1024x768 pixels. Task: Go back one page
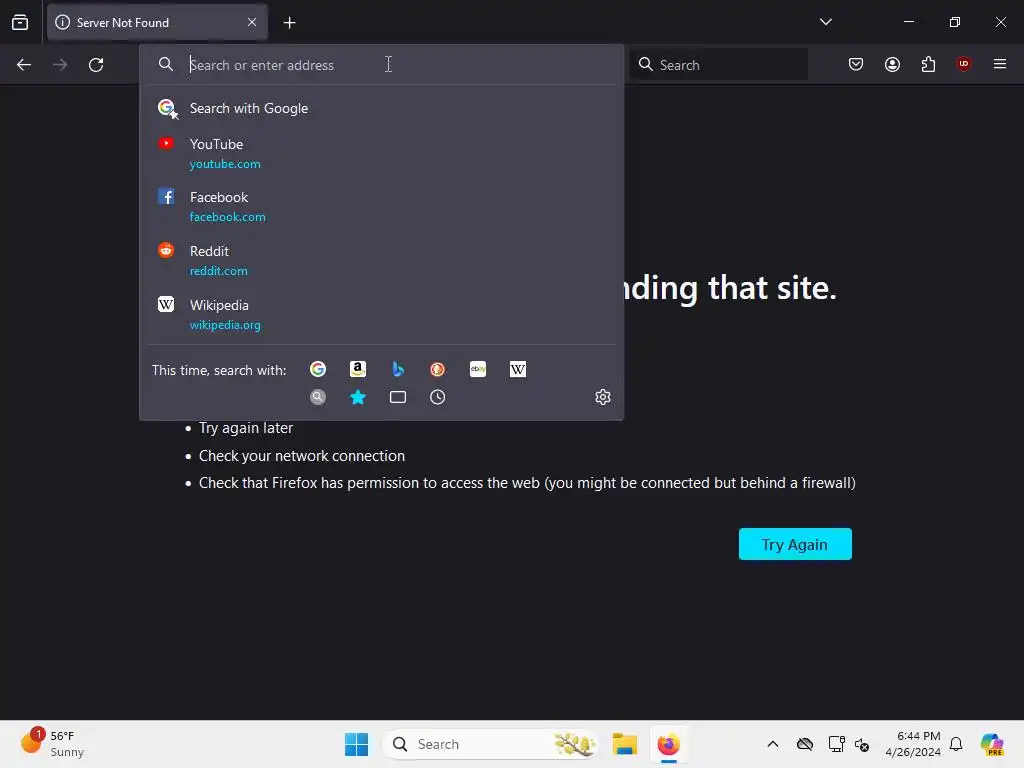pyautogui.click(x=24, y=65)
